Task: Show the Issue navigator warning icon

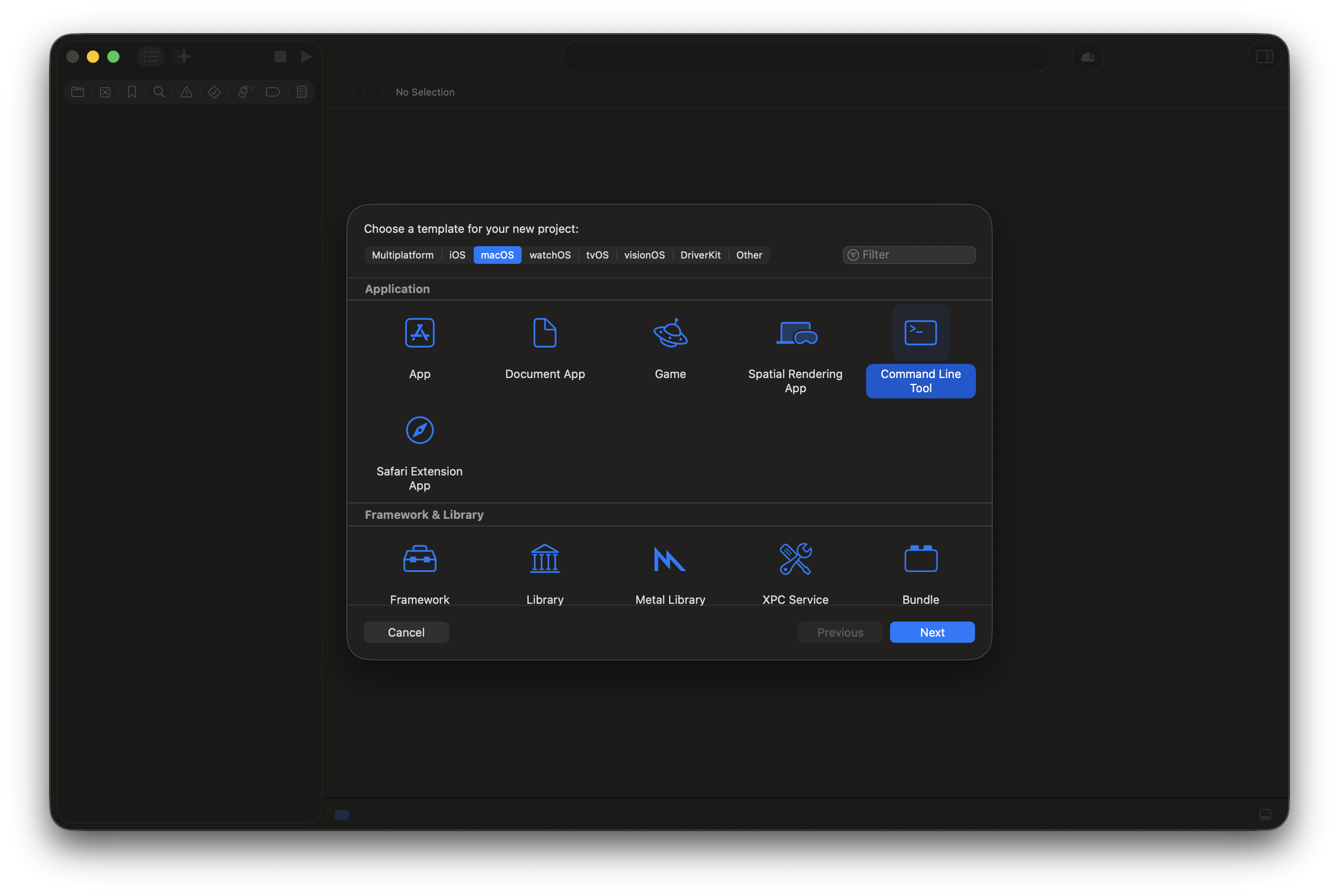Action: 186,92
